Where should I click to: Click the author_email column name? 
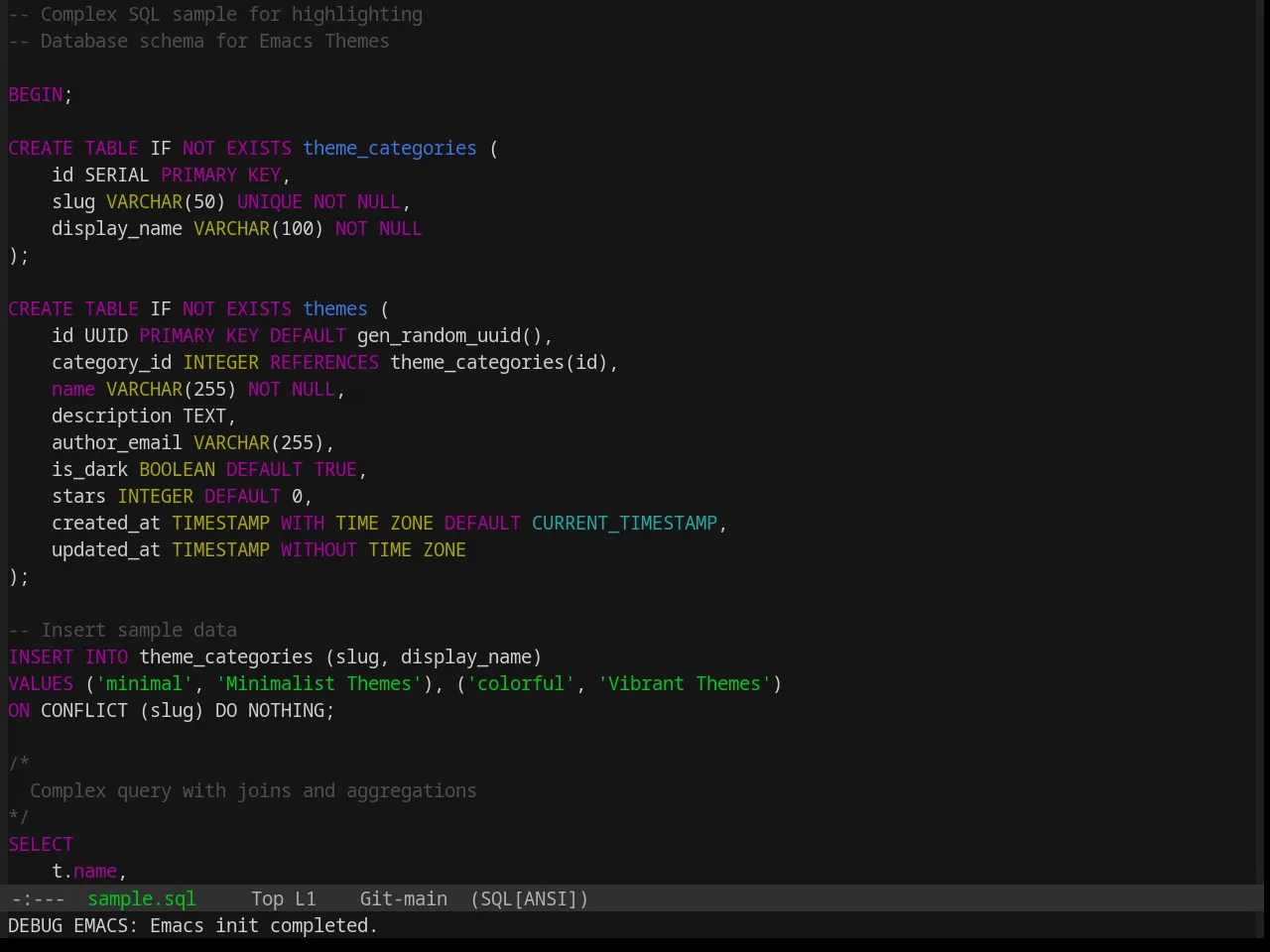117,442
